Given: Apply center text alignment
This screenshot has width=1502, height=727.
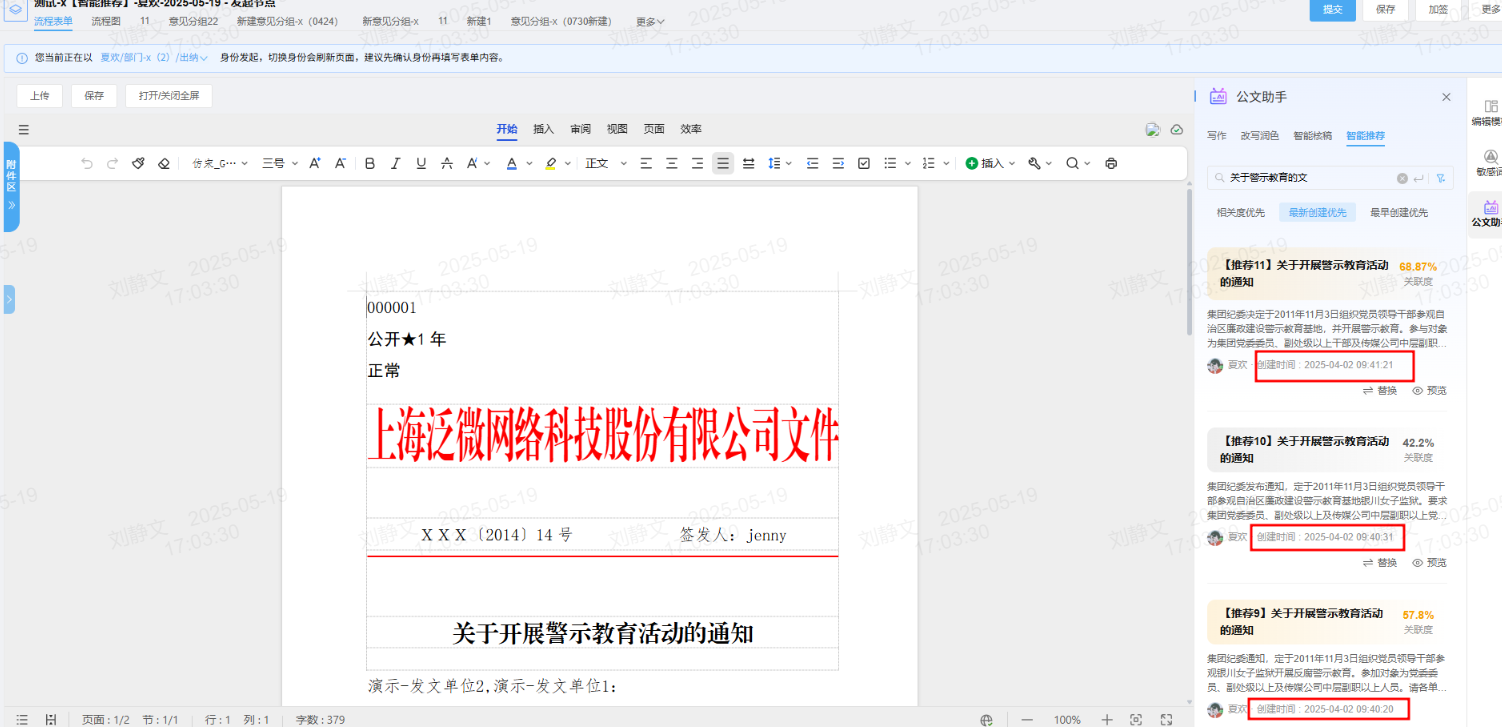Looking at the screenshot, I should 672,163.
